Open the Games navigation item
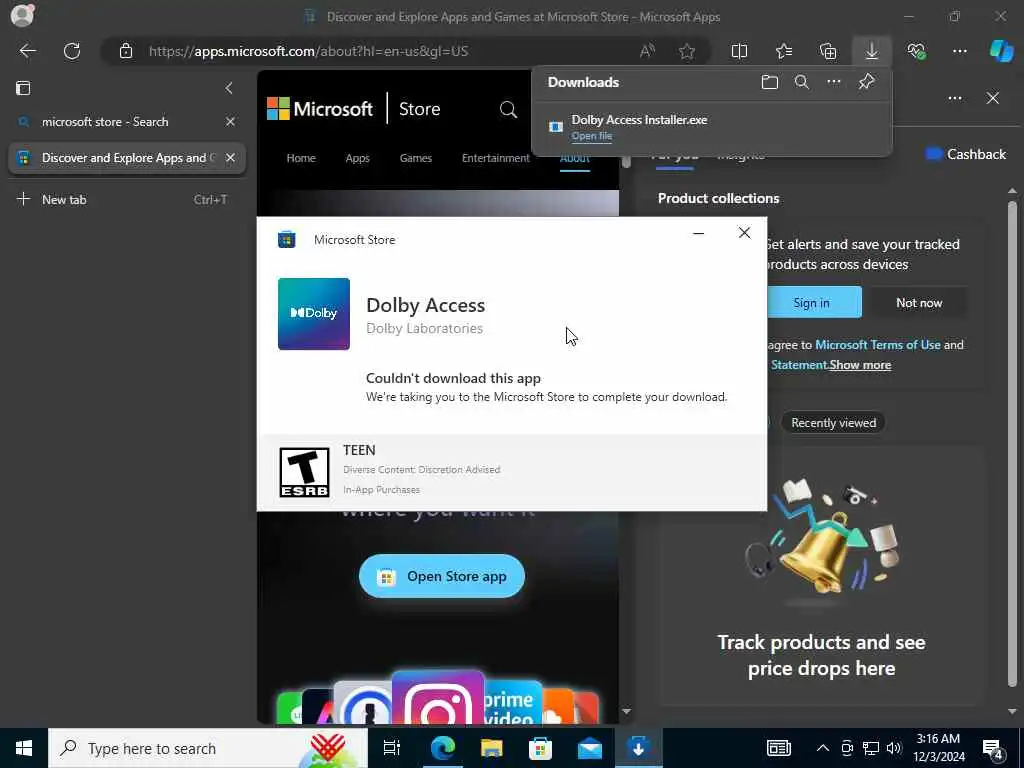 [416, 158]
